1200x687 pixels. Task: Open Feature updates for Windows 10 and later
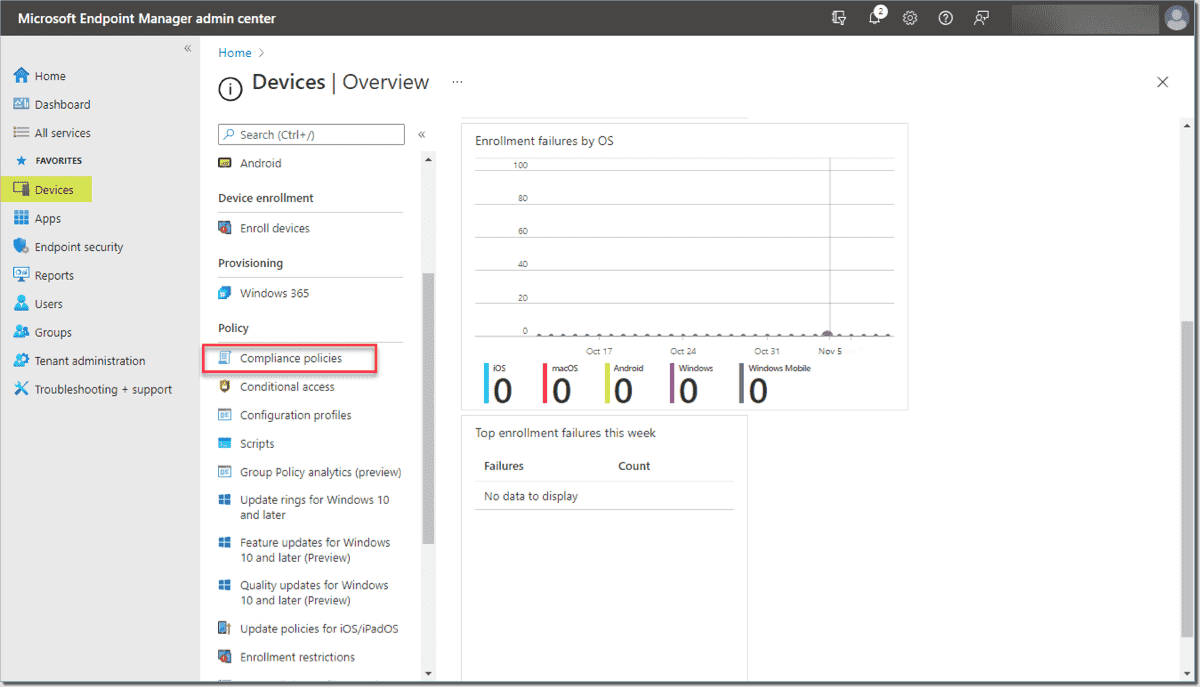(315, 550)
